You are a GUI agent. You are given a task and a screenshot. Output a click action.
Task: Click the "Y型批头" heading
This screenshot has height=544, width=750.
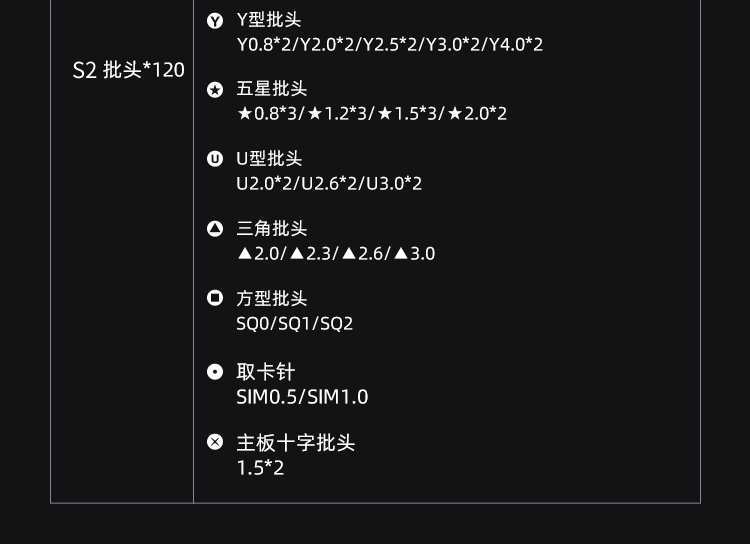pos(269,20)
